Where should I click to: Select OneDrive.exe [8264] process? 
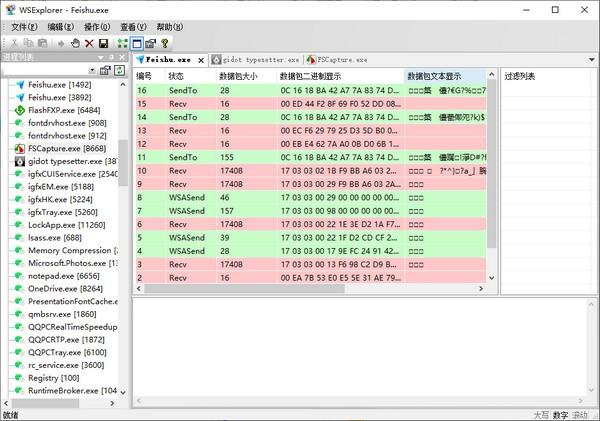[x=65, y=289]
